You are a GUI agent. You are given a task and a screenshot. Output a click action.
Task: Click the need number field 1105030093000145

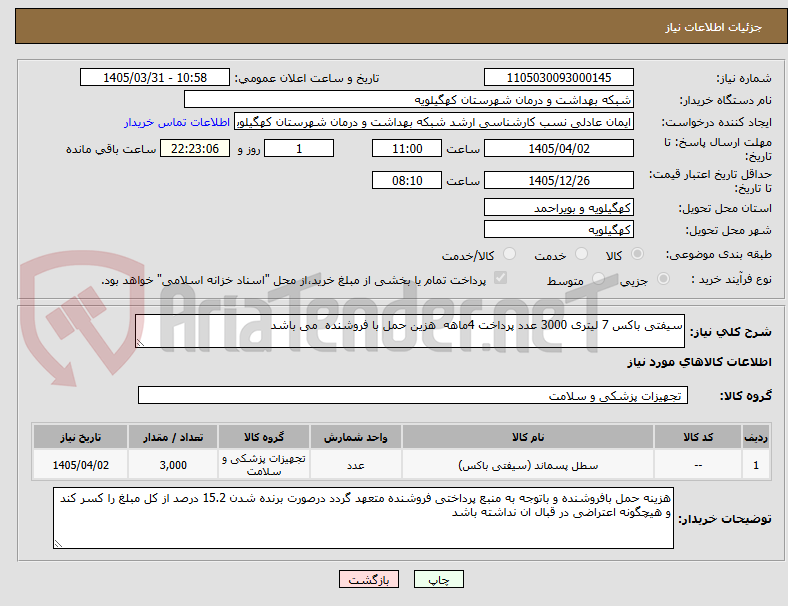[558, 77]
